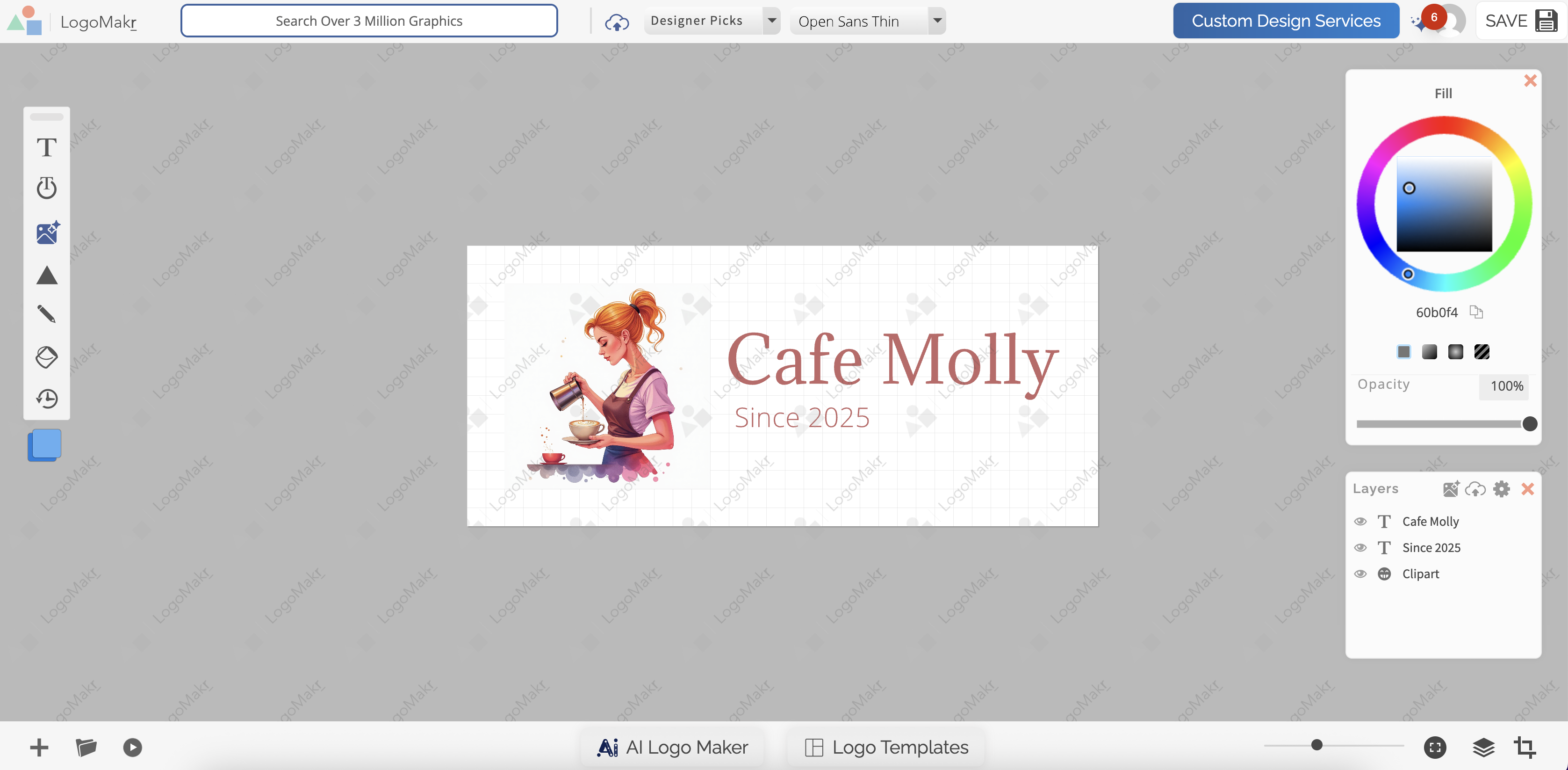
Task: Select the Since 2025 text on canvas
Action: [802, 418]
